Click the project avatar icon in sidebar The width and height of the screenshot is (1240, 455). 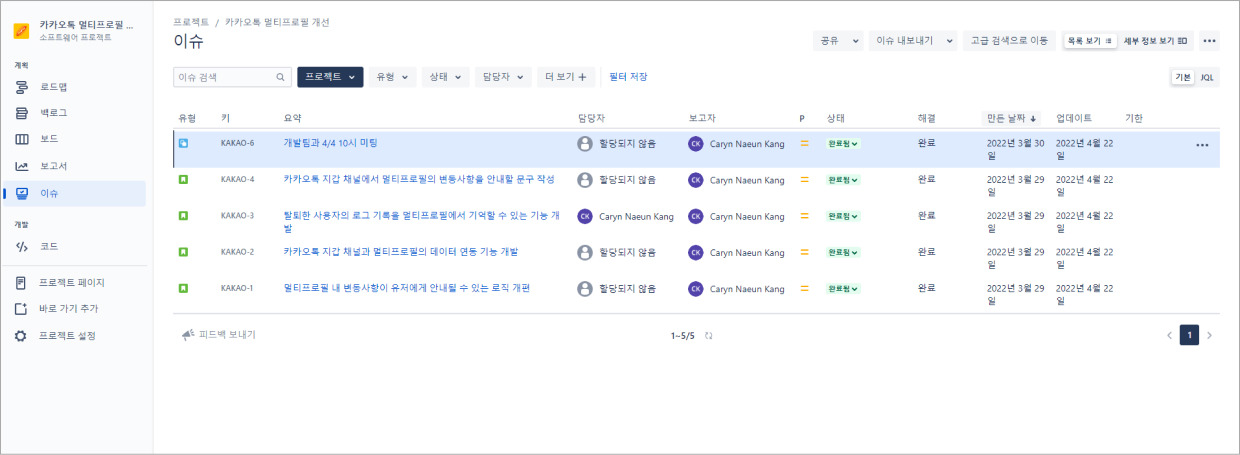point(21,30)
